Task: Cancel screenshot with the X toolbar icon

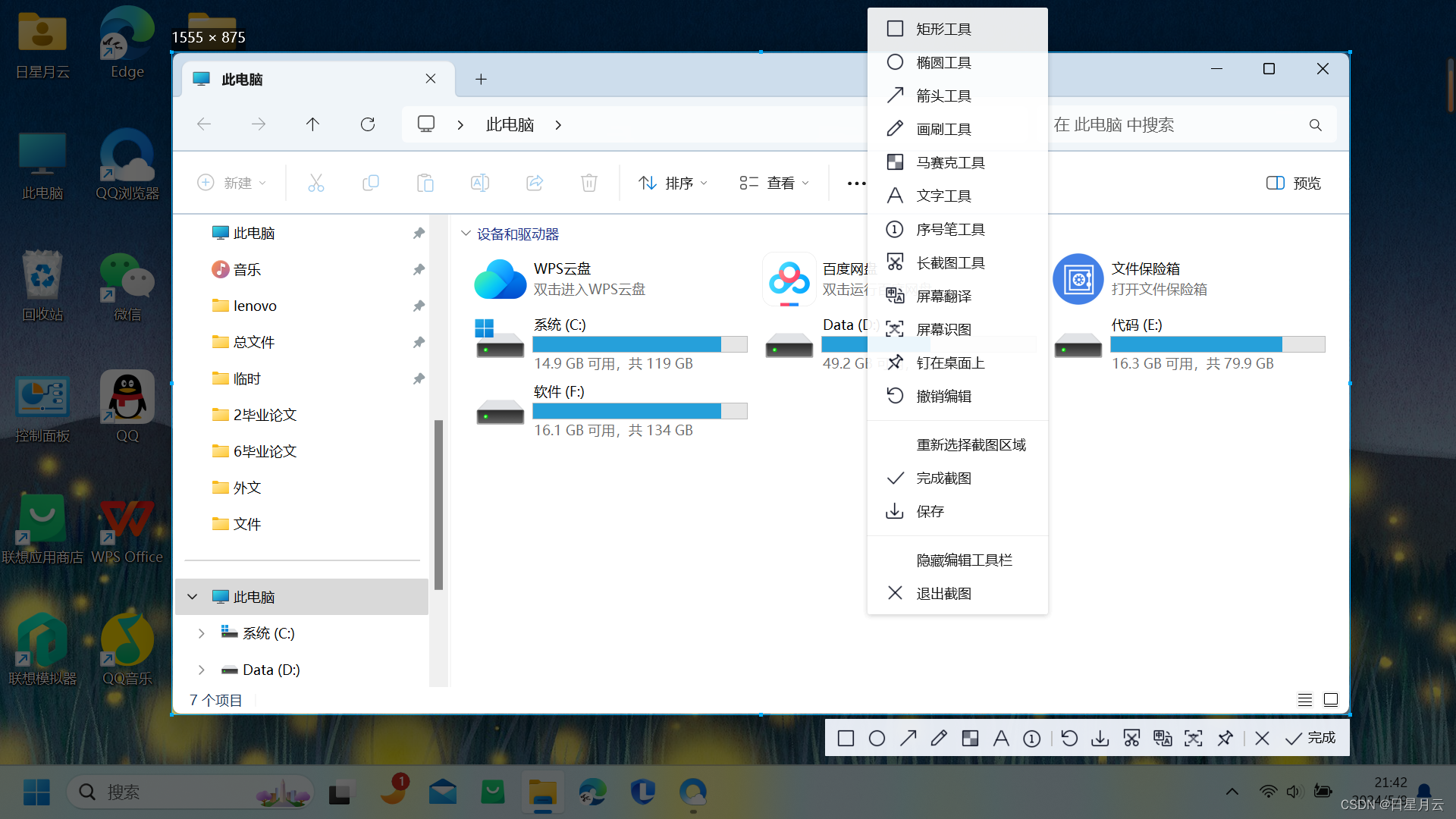Action: (1262, 739)
